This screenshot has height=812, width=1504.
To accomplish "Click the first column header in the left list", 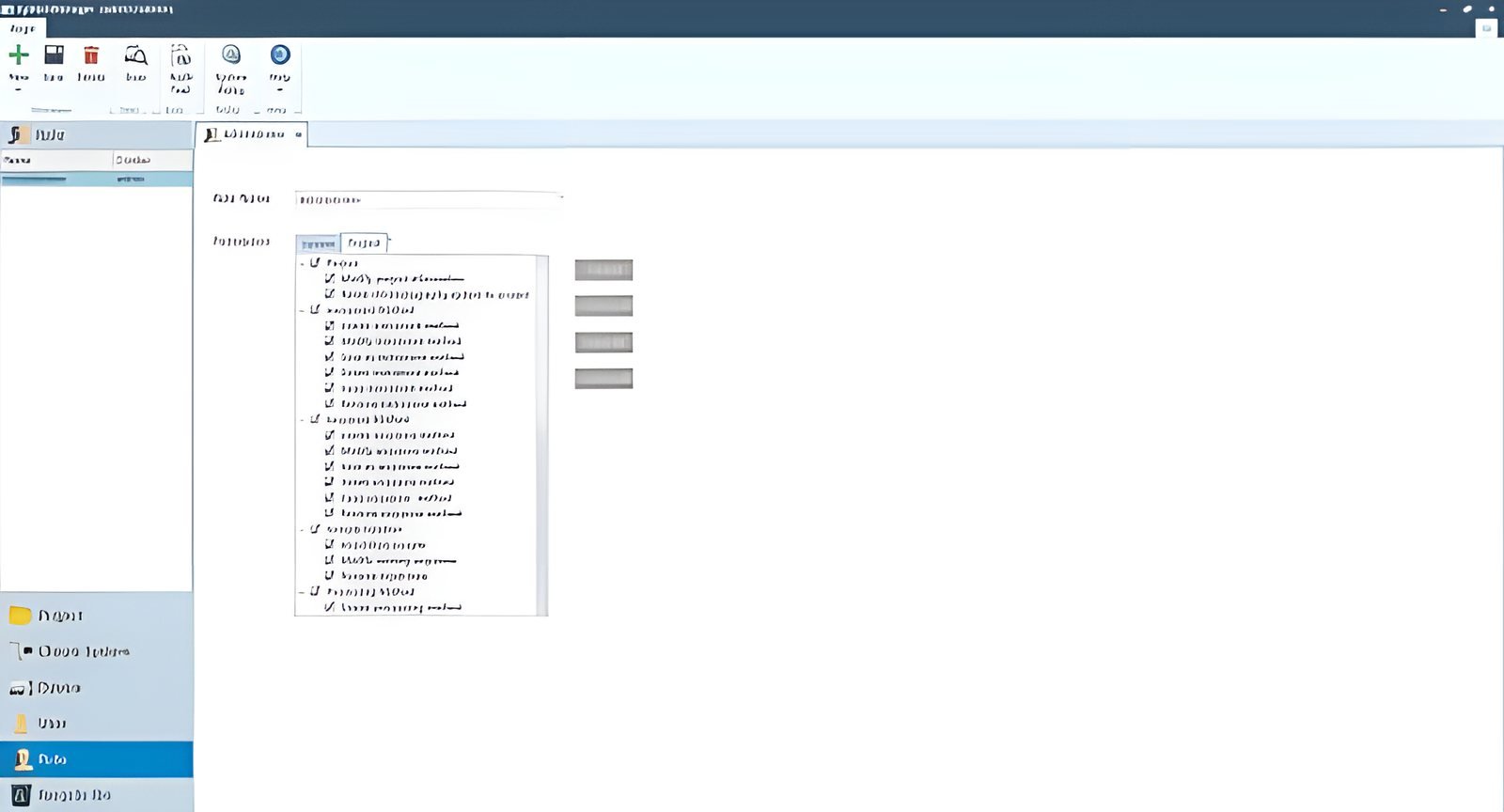I will click(x=56, y=160).
